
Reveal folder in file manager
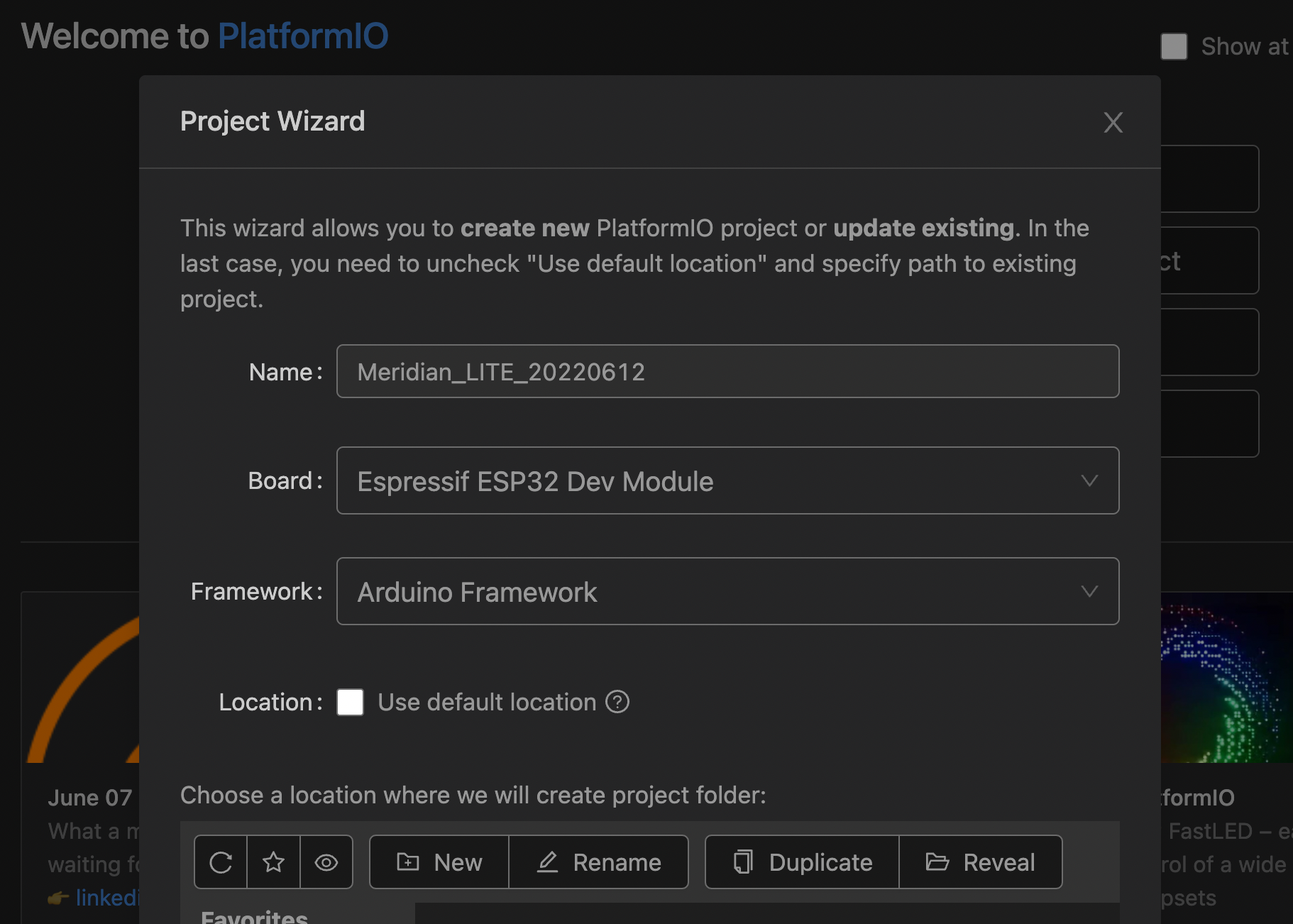click(981, 862)
